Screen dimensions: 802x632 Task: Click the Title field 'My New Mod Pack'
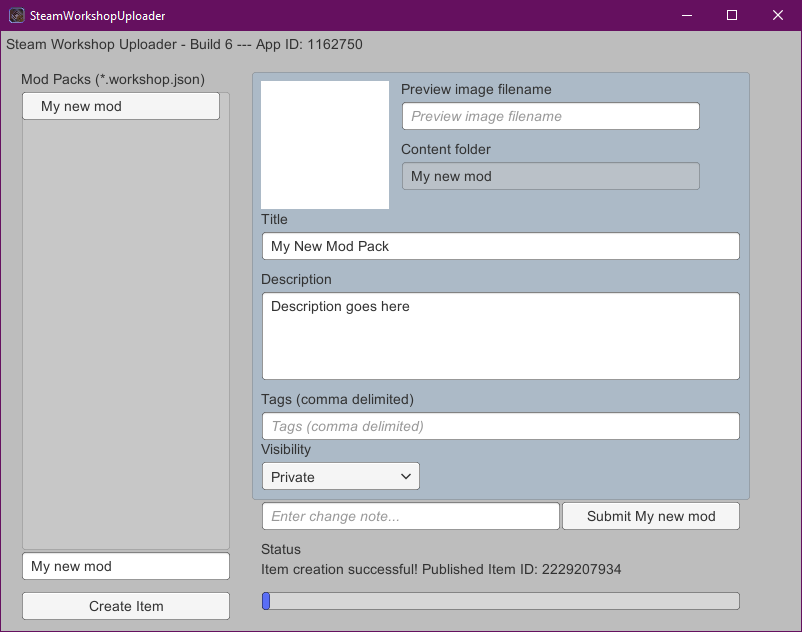point(501,246)
